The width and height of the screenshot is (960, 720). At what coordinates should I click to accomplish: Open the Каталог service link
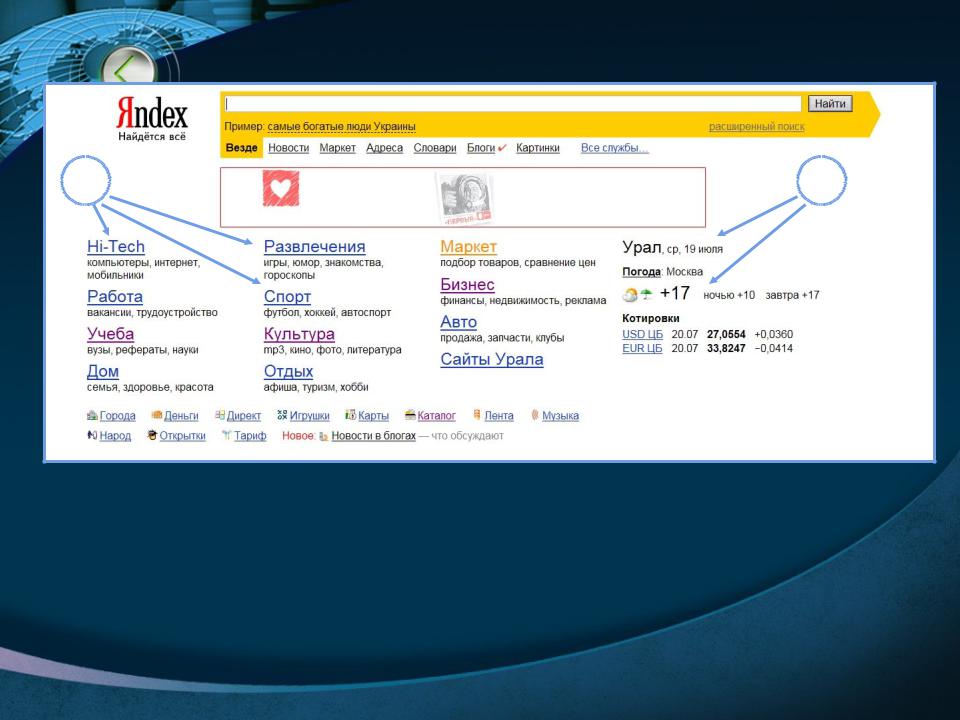pyautogui.click(x=437, y=416)
